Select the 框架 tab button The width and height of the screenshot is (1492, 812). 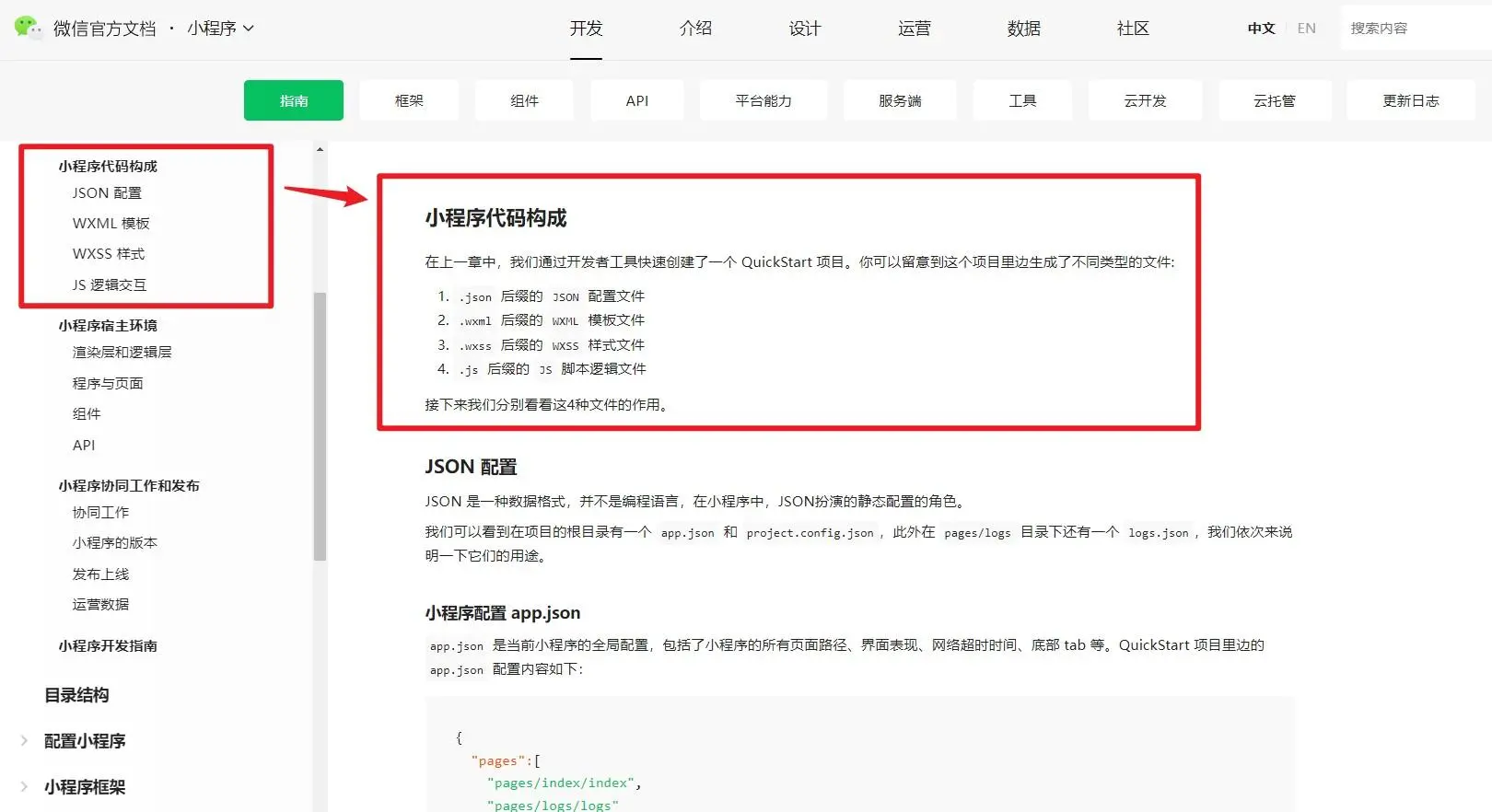(409, 100)
